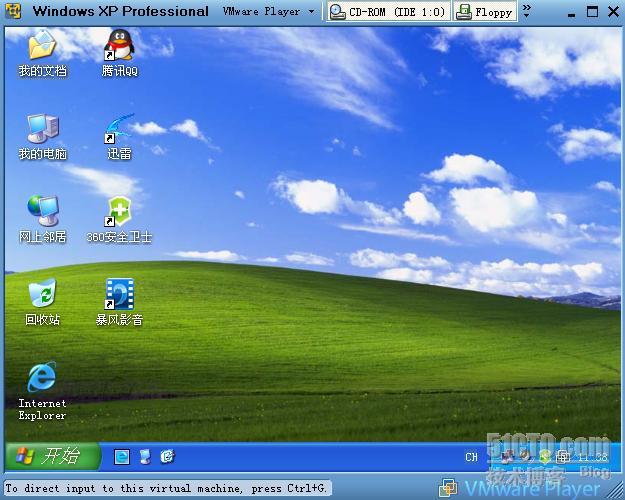Select the 网上邻居 network icon
The width and height of the screenshot is (625, 500).
tap(42, 219)
